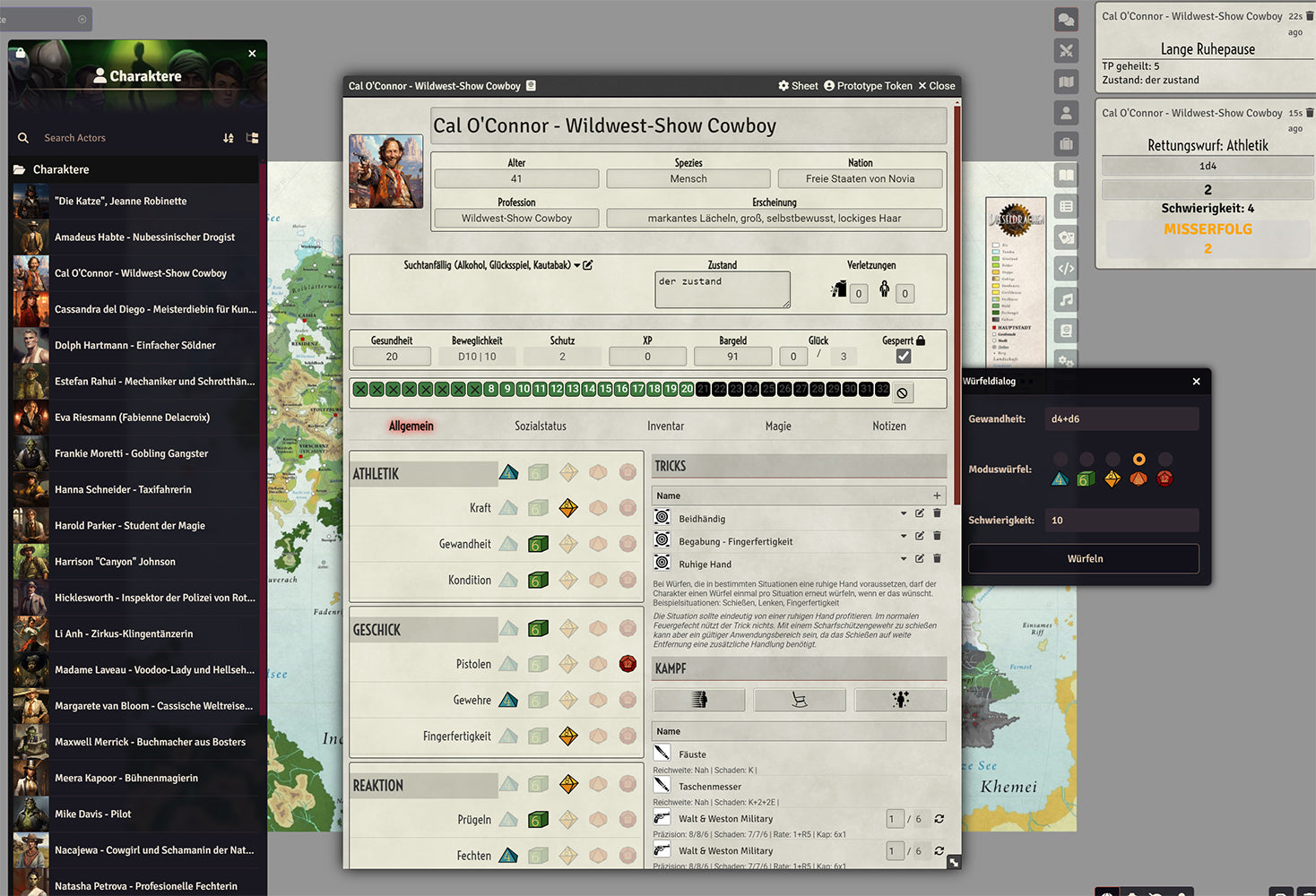Open the playlists music note tab
Viewport: 1316px width, 896px height.
[1066, 299]
